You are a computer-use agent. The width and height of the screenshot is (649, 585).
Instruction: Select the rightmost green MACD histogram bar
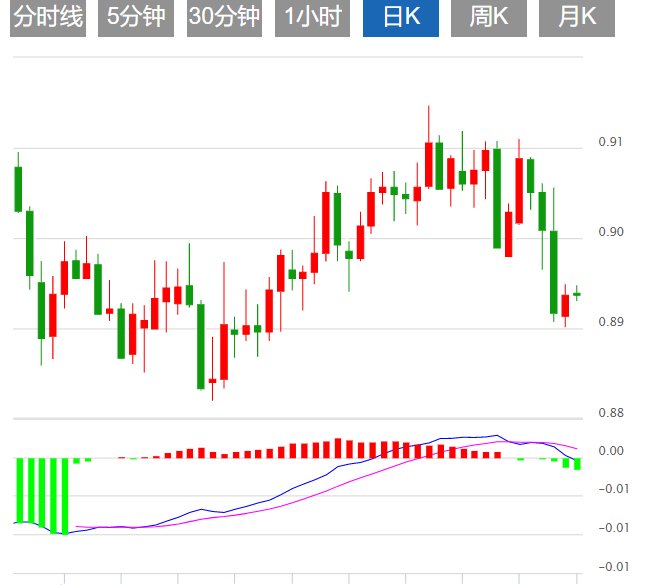(x=577, y=464)
